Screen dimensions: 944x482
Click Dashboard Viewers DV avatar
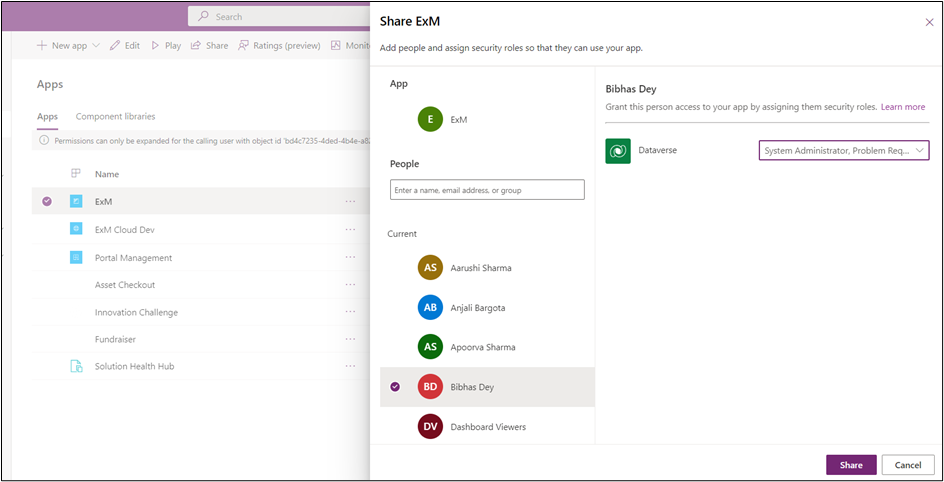pyautogui.click(x=430, y=427)
